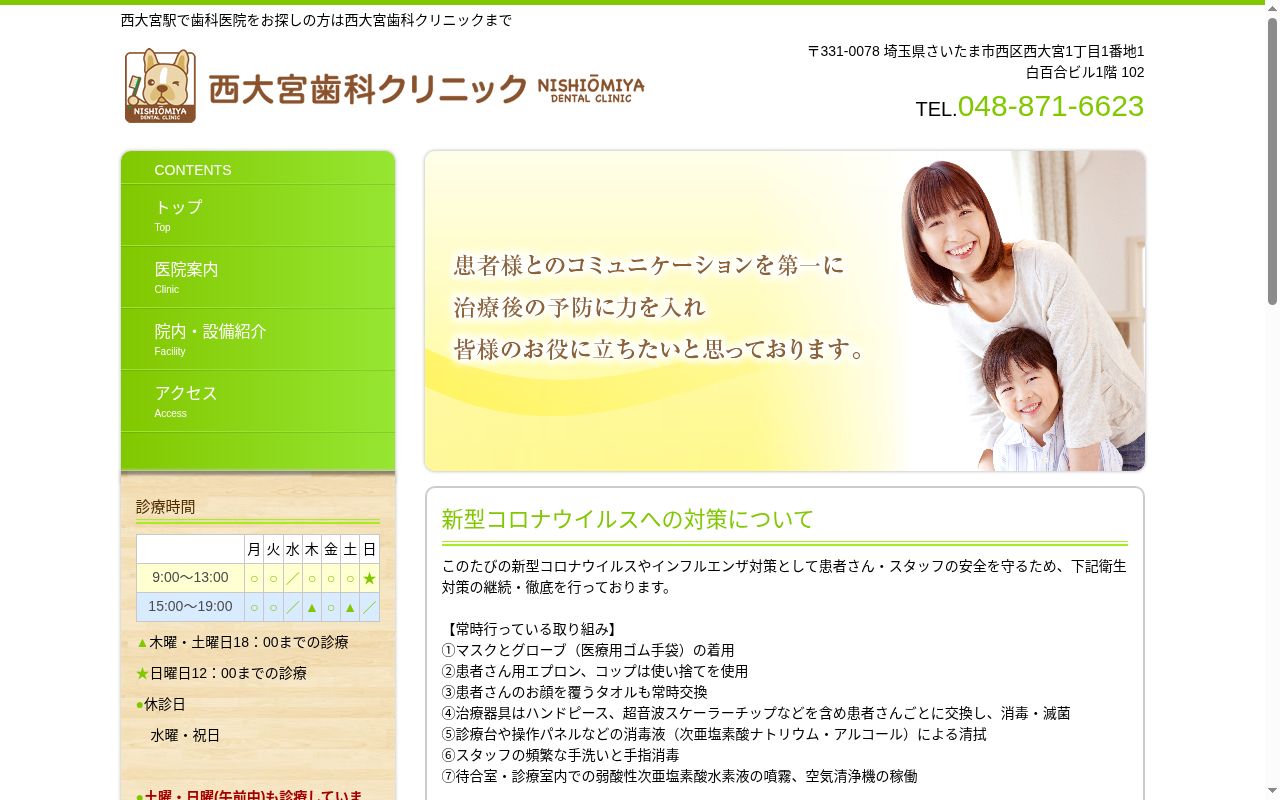Image resolution: width=1280 pixels, height=800 pixels.
Task: Click the star mark in the Sunday morning cell
Action: [x=369, y=578]
